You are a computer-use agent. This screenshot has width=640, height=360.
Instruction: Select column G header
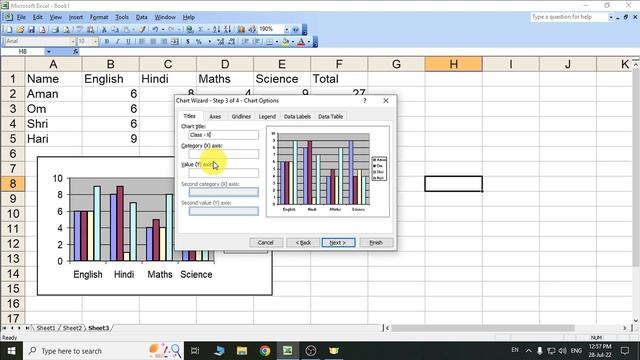click(396, 64)
